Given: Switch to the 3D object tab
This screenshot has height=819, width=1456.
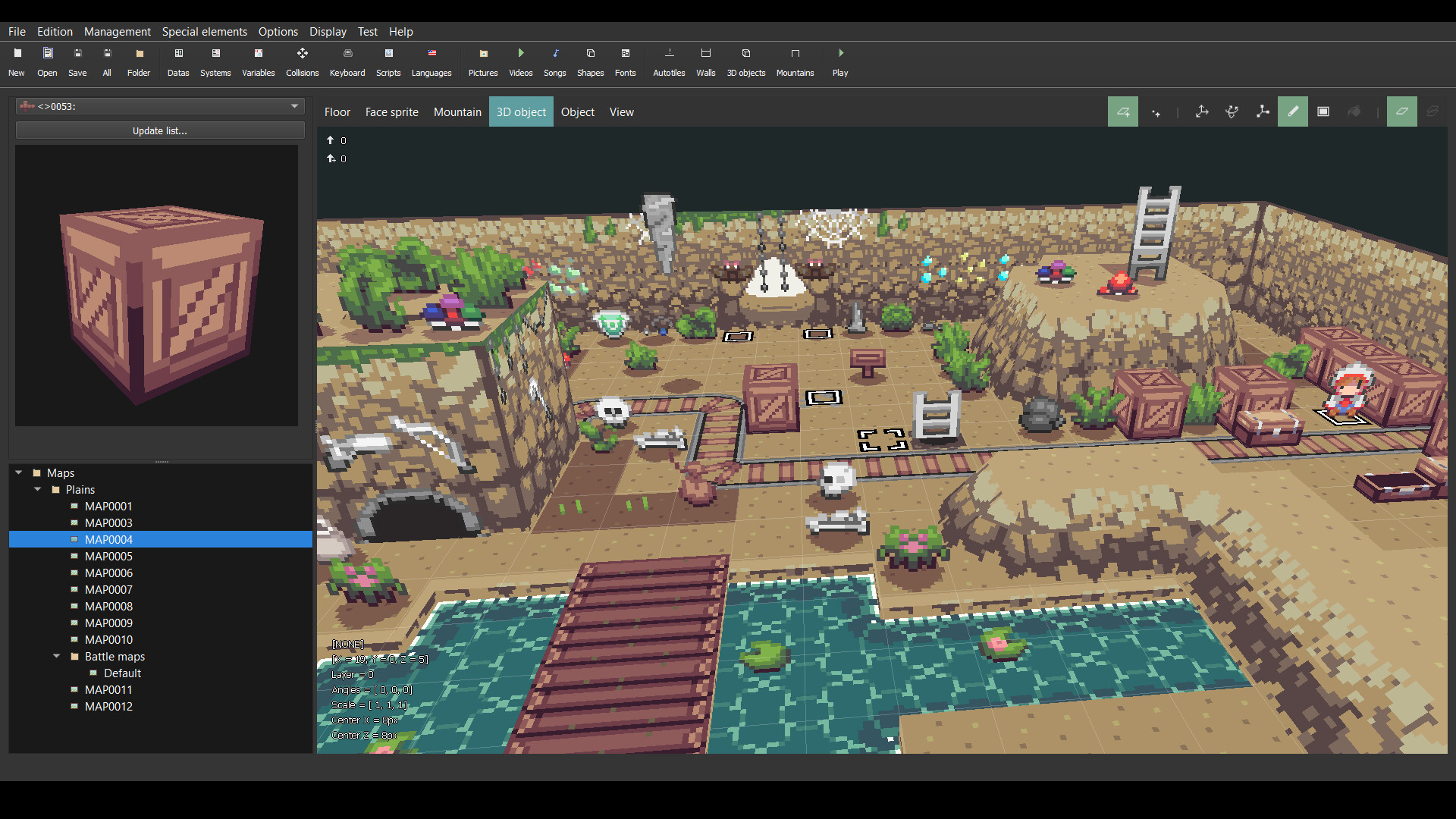Looking at the screenshot, I should (521, 111).
